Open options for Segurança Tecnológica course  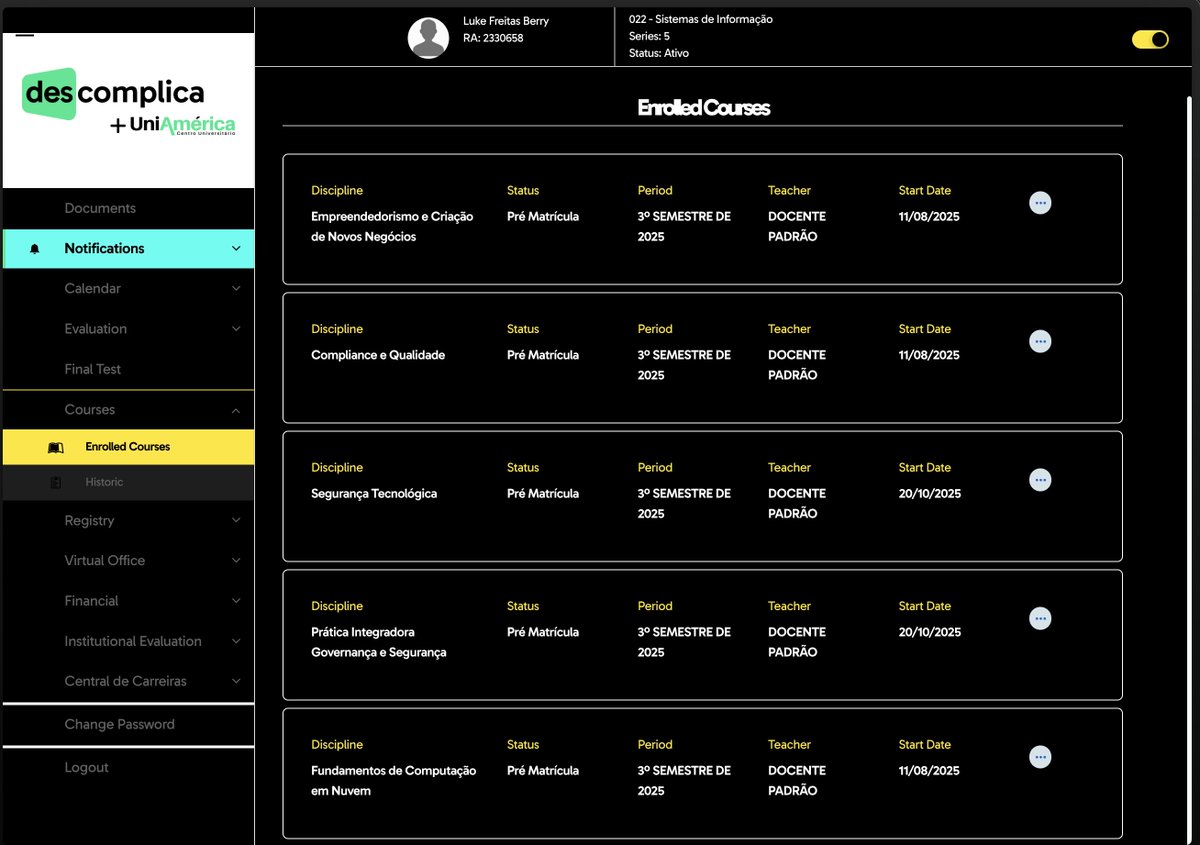point(1040,480)
